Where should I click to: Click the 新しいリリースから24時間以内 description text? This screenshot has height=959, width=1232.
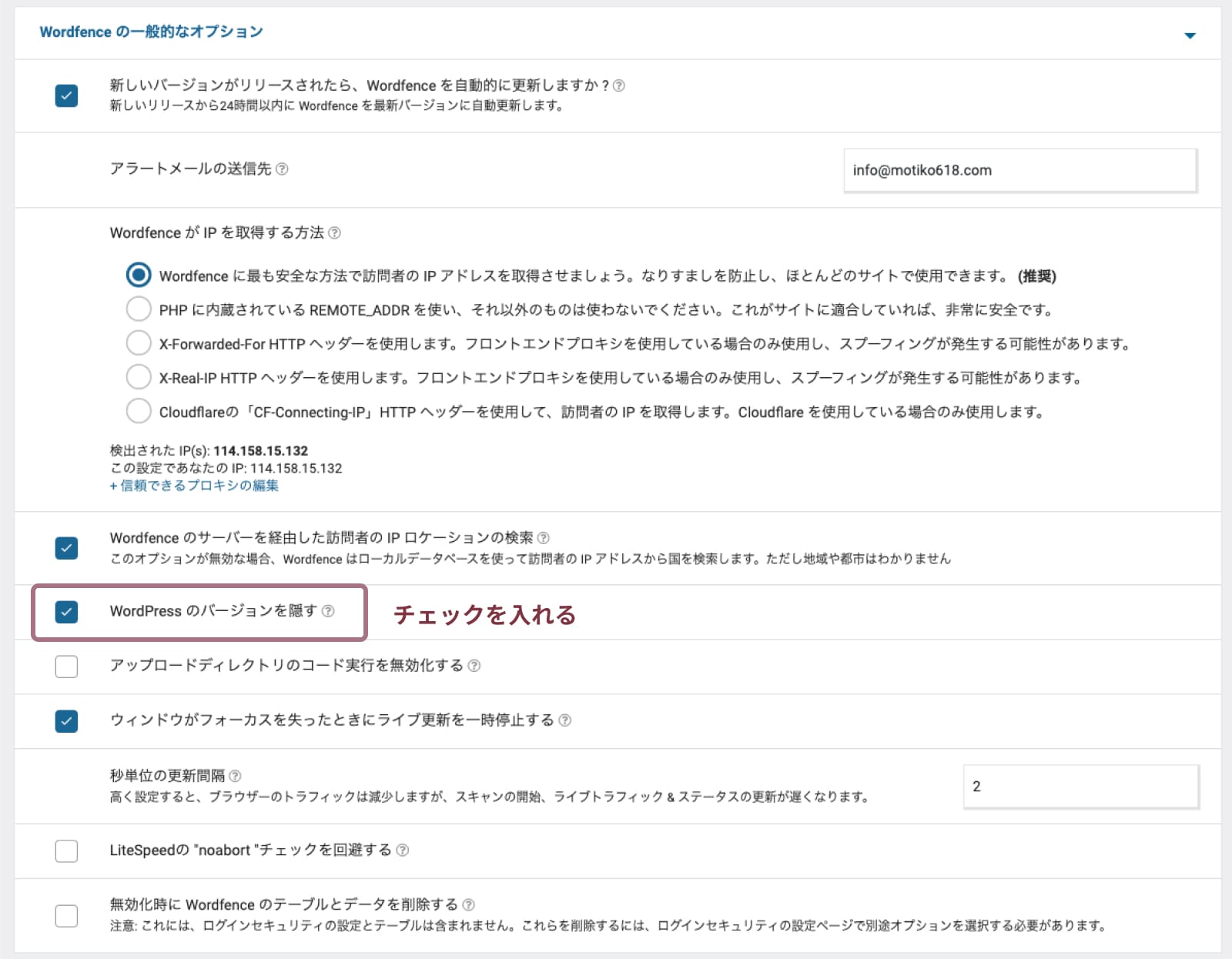click(x=336, y=105)
